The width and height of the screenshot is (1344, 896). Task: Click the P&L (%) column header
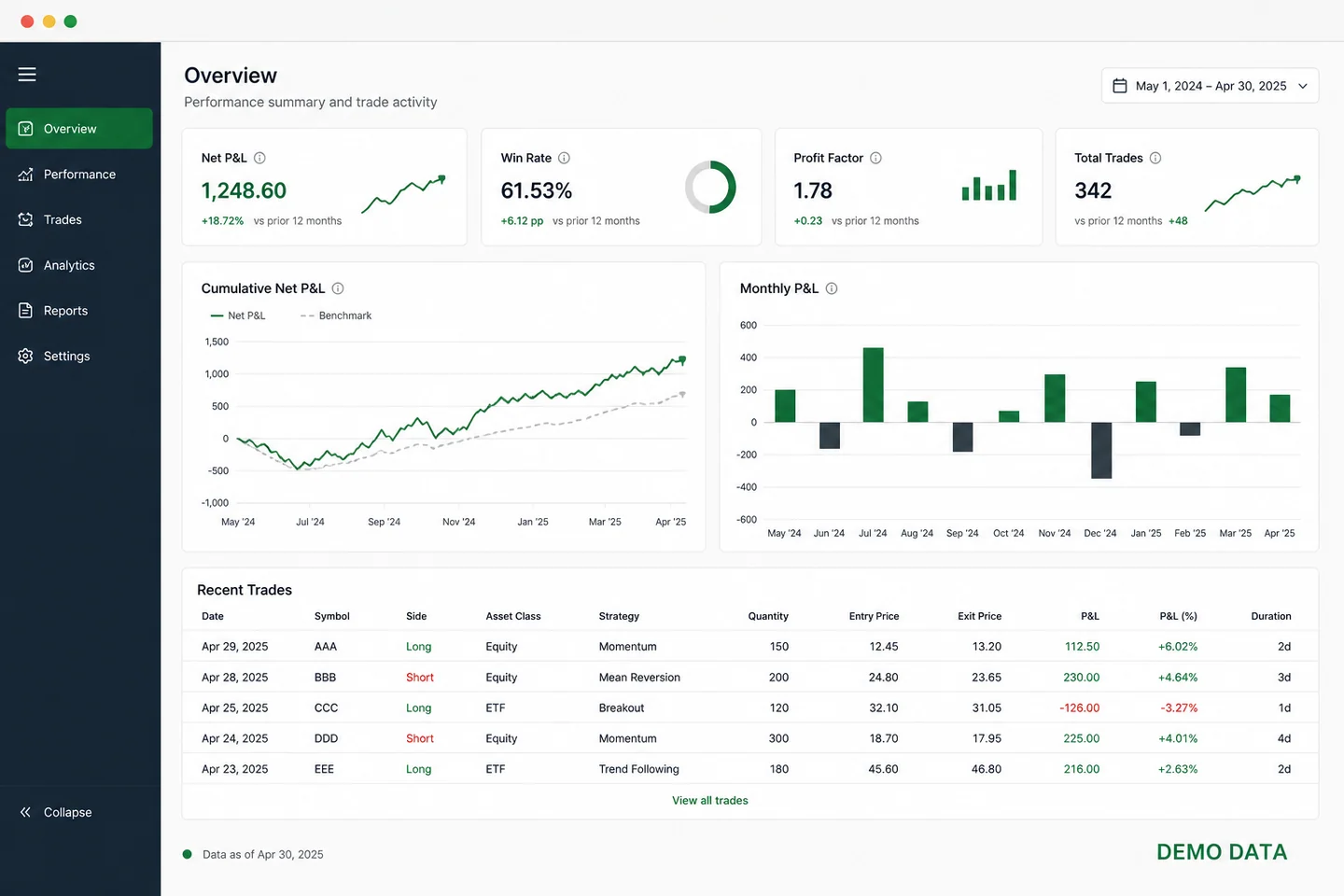coord(1178,616)
